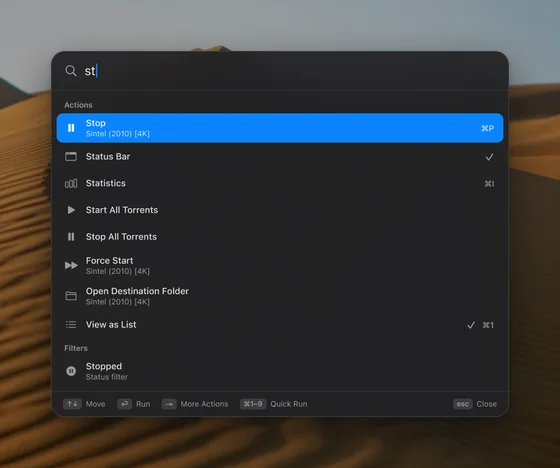The image size is (560, 468).
Task: Click the "Status filter" subtitle text
Action: click(x=106, y=377)
